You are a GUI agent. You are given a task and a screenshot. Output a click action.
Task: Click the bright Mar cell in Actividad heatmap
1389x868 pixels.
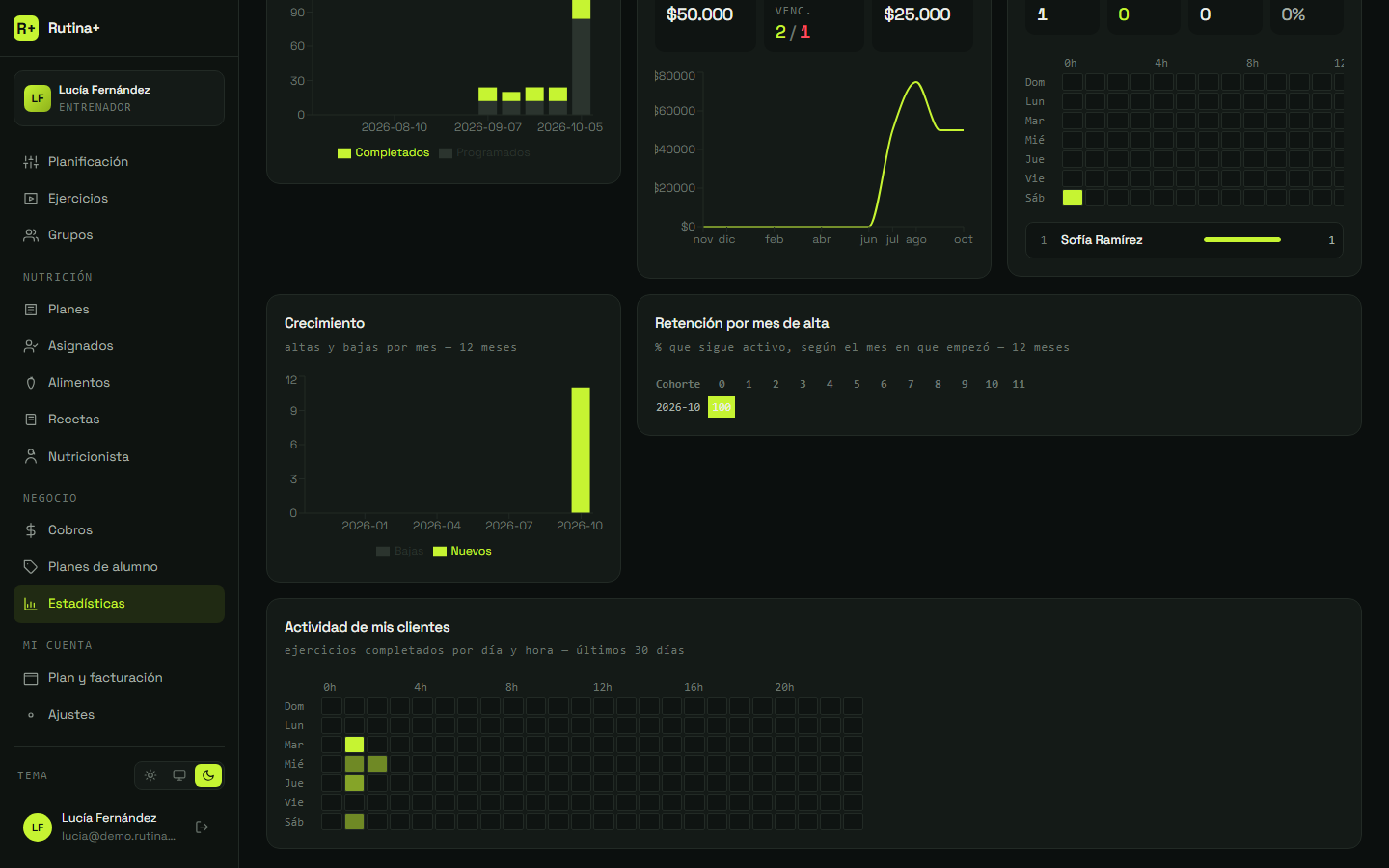click(355, 745)
